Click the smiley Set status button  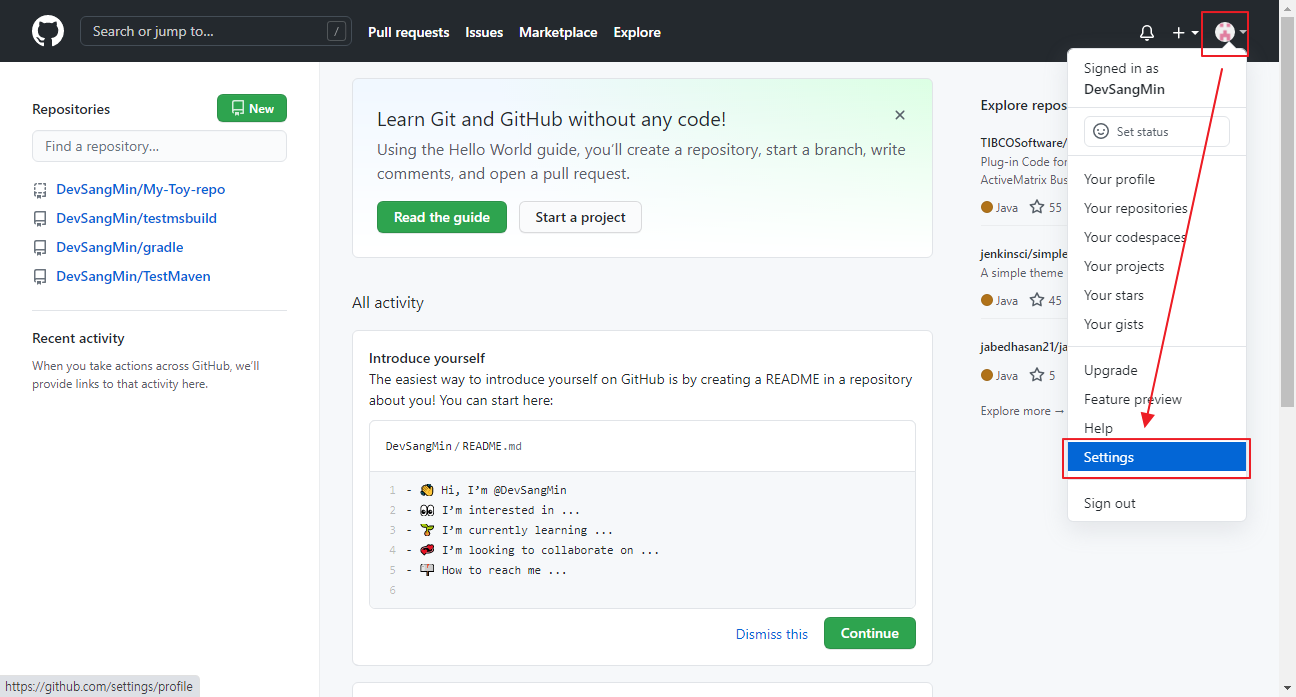point(1157,131)
